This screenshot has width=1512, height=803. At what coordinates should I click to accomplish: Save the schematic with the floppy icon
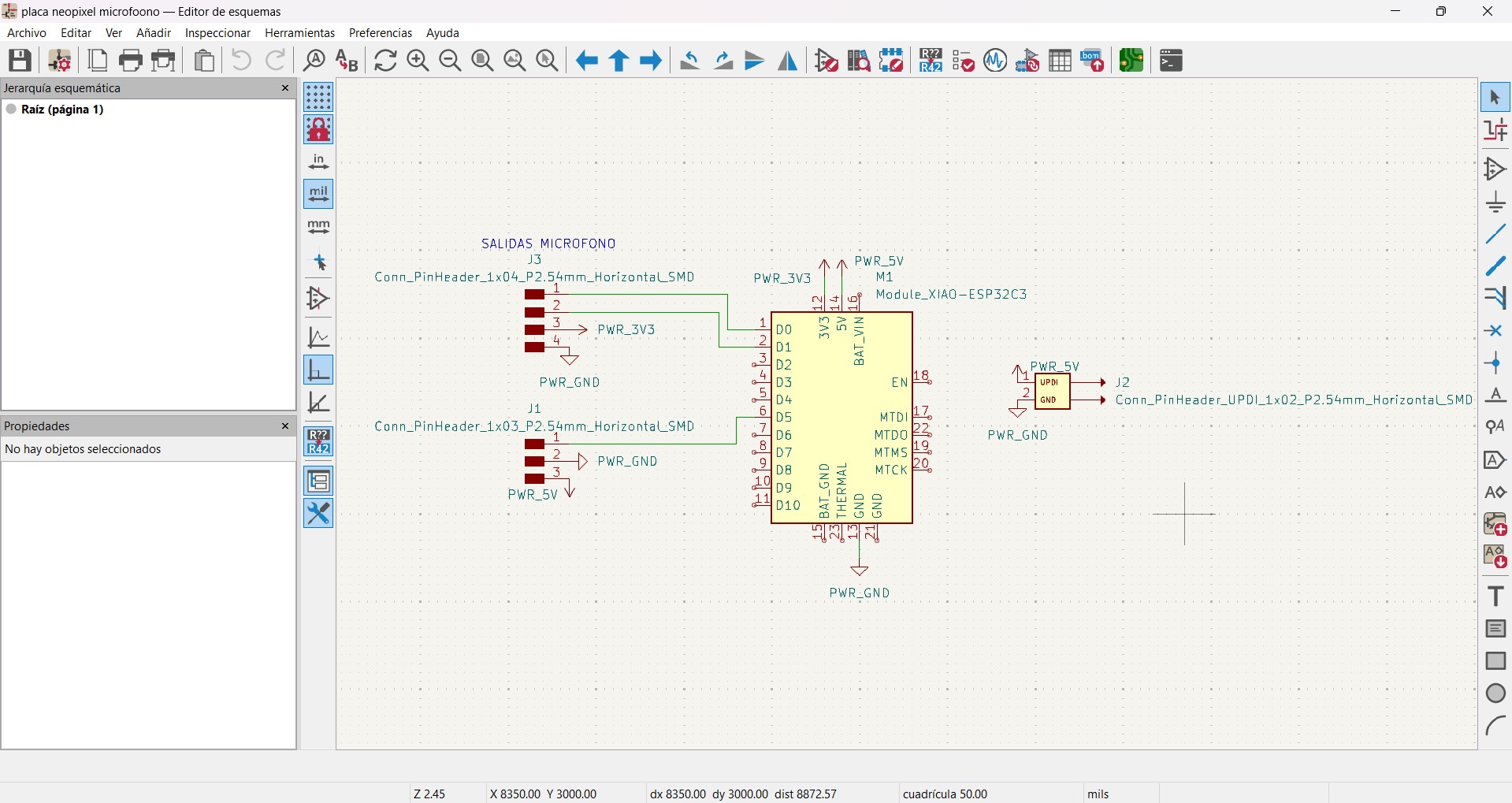click(20, 61)
